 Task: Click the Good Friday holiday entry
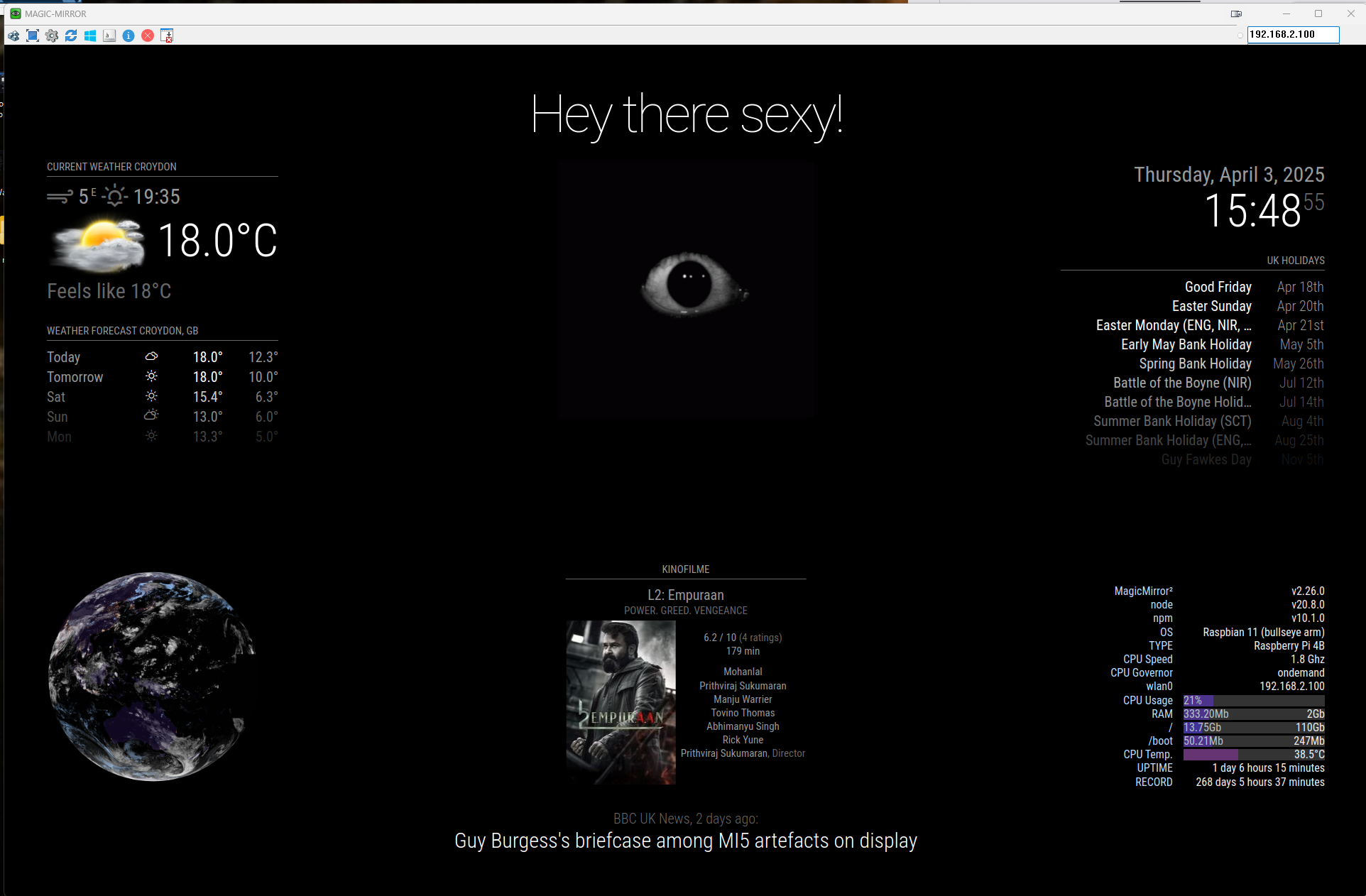pyautogui.click(x=1218, y=287)
